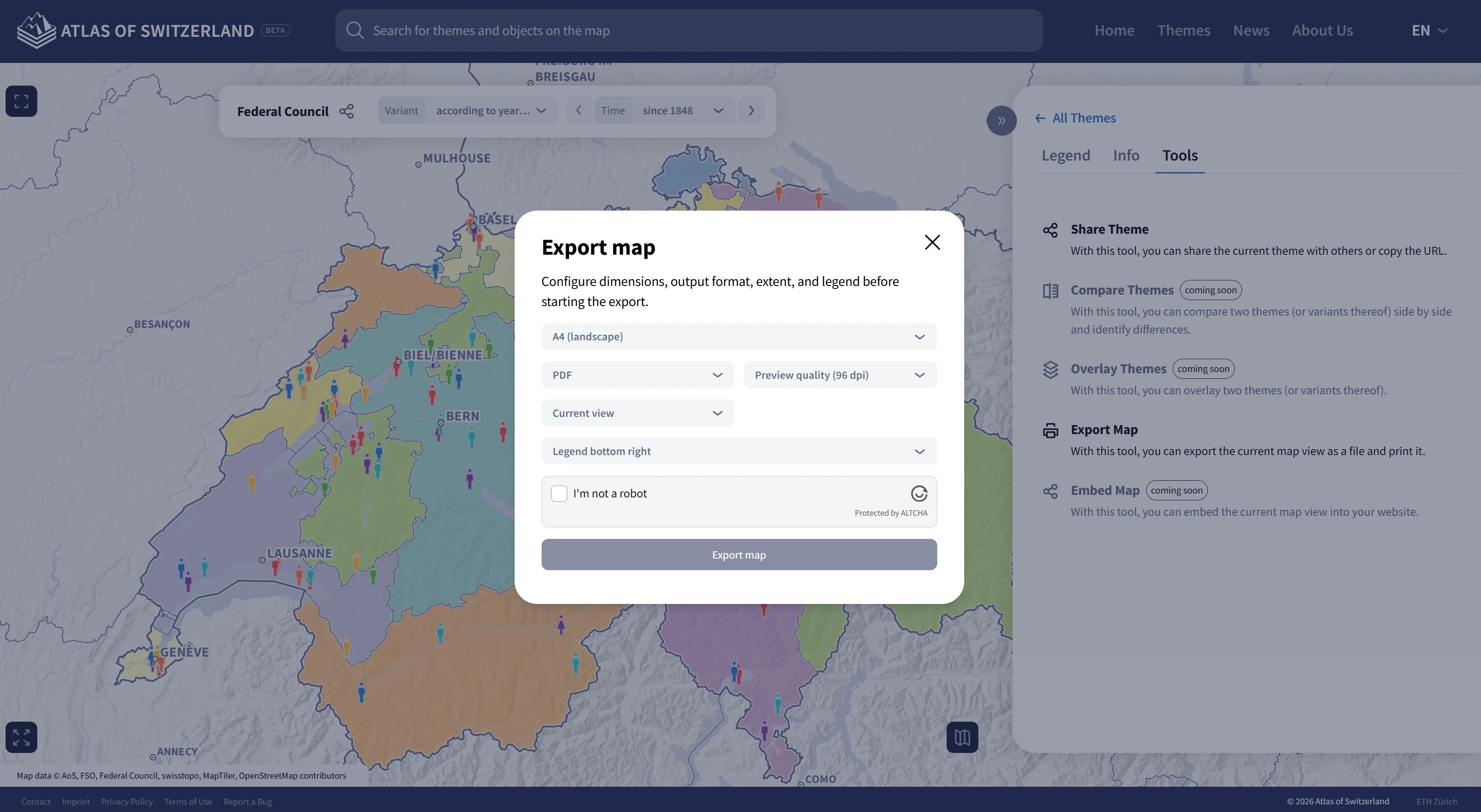This screenshot has height=812, width=1481.
Task: Click the Export map button
Action: [739, 555]
